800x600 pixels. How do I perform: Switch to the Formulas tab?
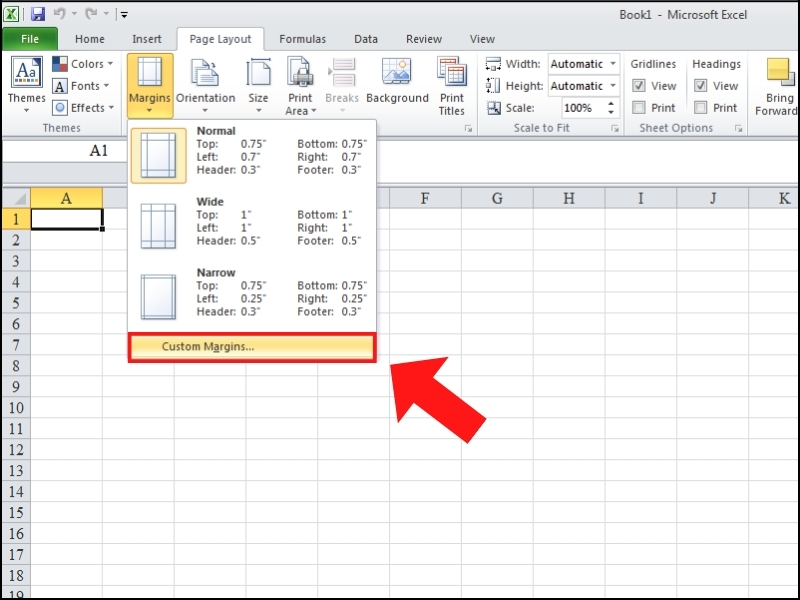303,39
